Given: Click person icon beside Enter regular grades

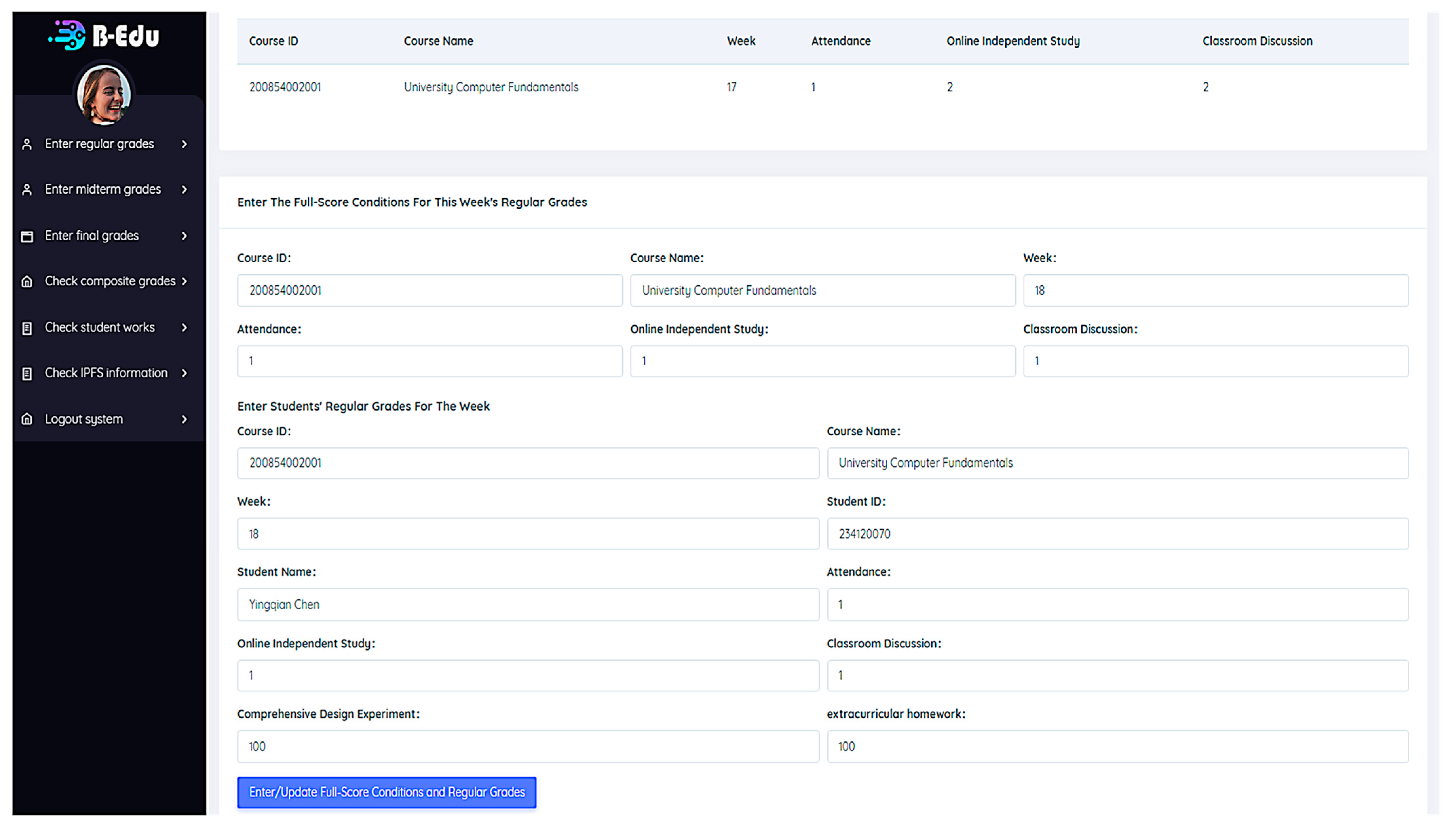Looking at the screenshot, I should pos(27,144).
